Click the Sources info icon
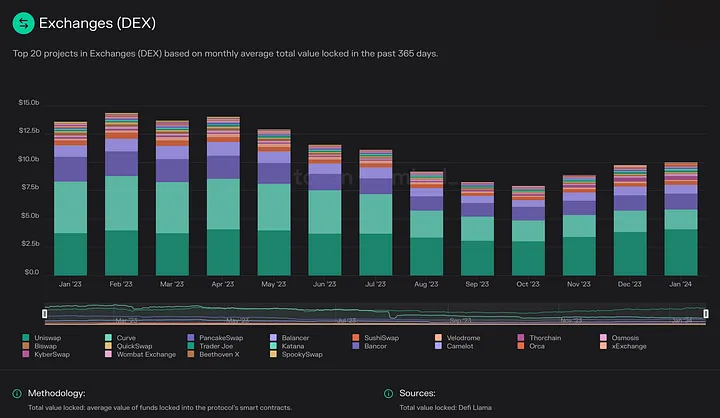This screenshot has height=418, width=720. pyautogui.click(x=388, y=394)
